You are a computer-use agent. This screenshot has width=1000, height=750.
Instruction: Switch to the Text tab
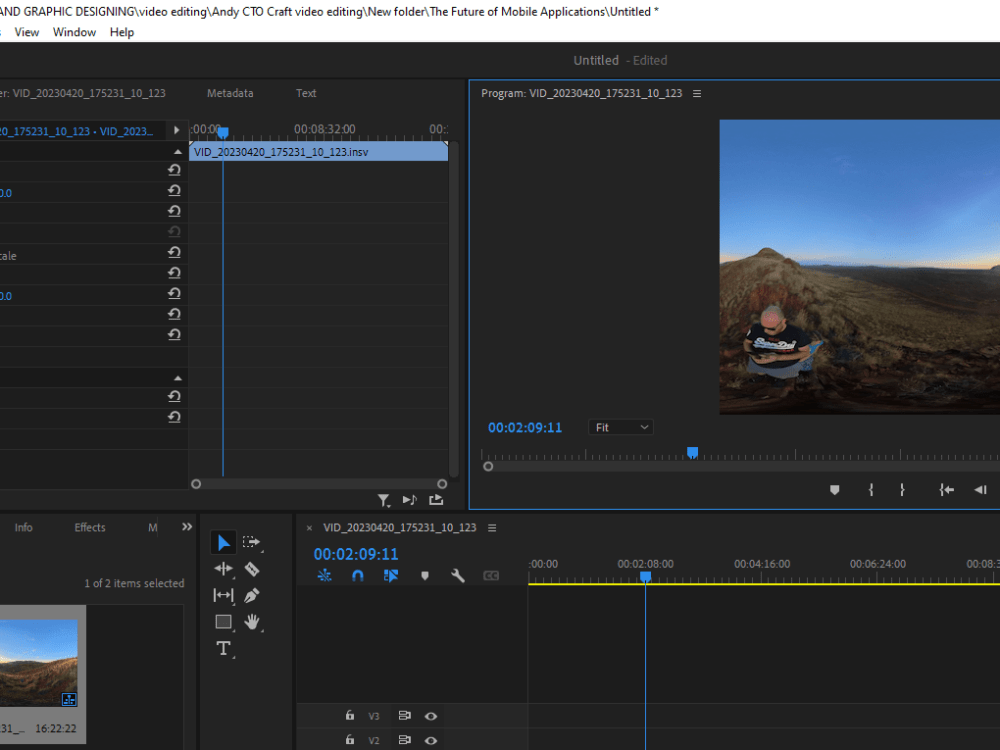(306, 93)
